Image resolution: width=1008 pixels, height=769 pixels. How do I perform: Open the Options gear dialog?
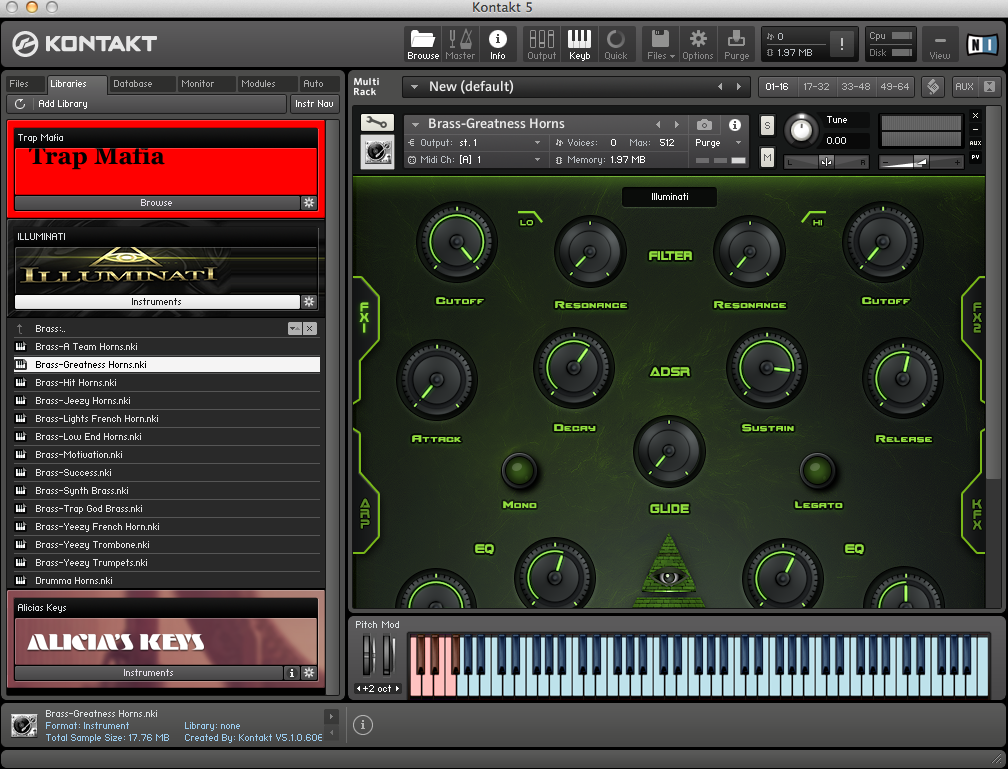(x=698, y=44)
